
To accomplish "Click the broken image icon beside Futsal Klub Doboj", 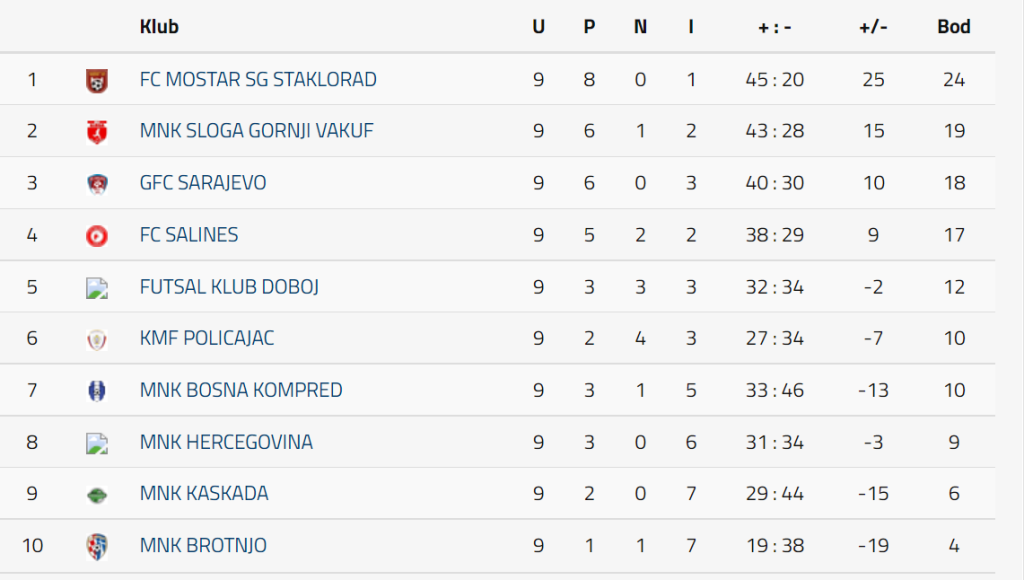I will click(x=96, y=288).
